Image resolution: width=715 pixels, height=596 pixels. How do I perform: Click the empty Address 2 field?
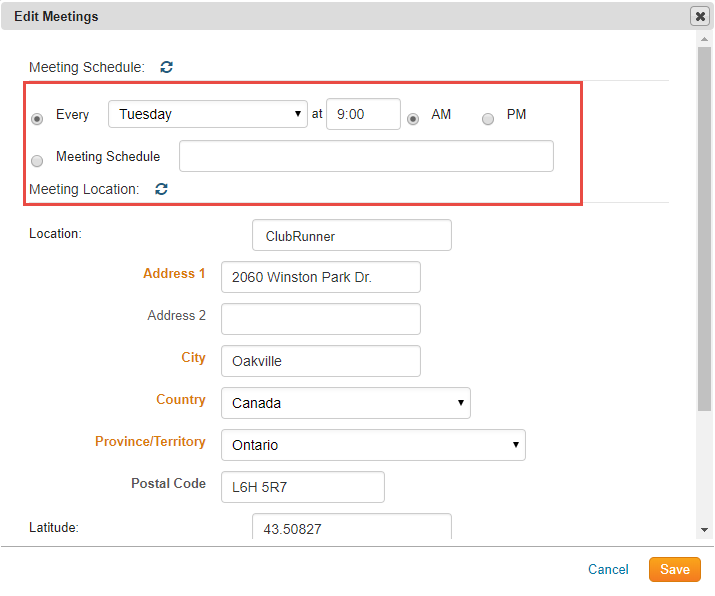[320, 319]
